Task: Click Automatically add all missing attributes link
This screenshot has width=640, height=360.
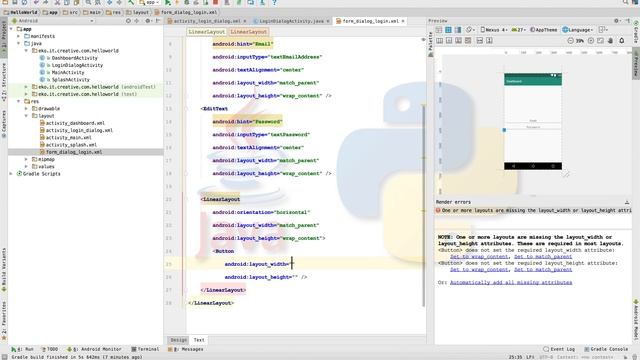Action: coord(511,282)
